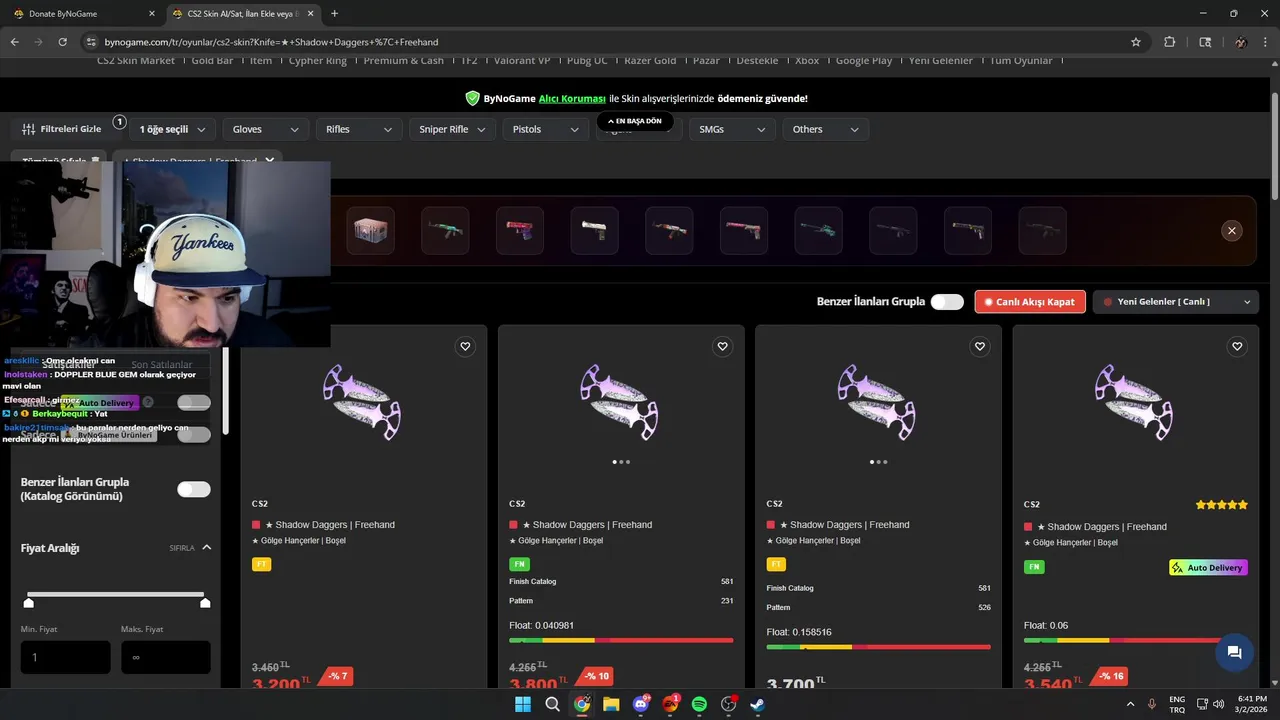Open SMGs filter dropdown

click(732, 129)
